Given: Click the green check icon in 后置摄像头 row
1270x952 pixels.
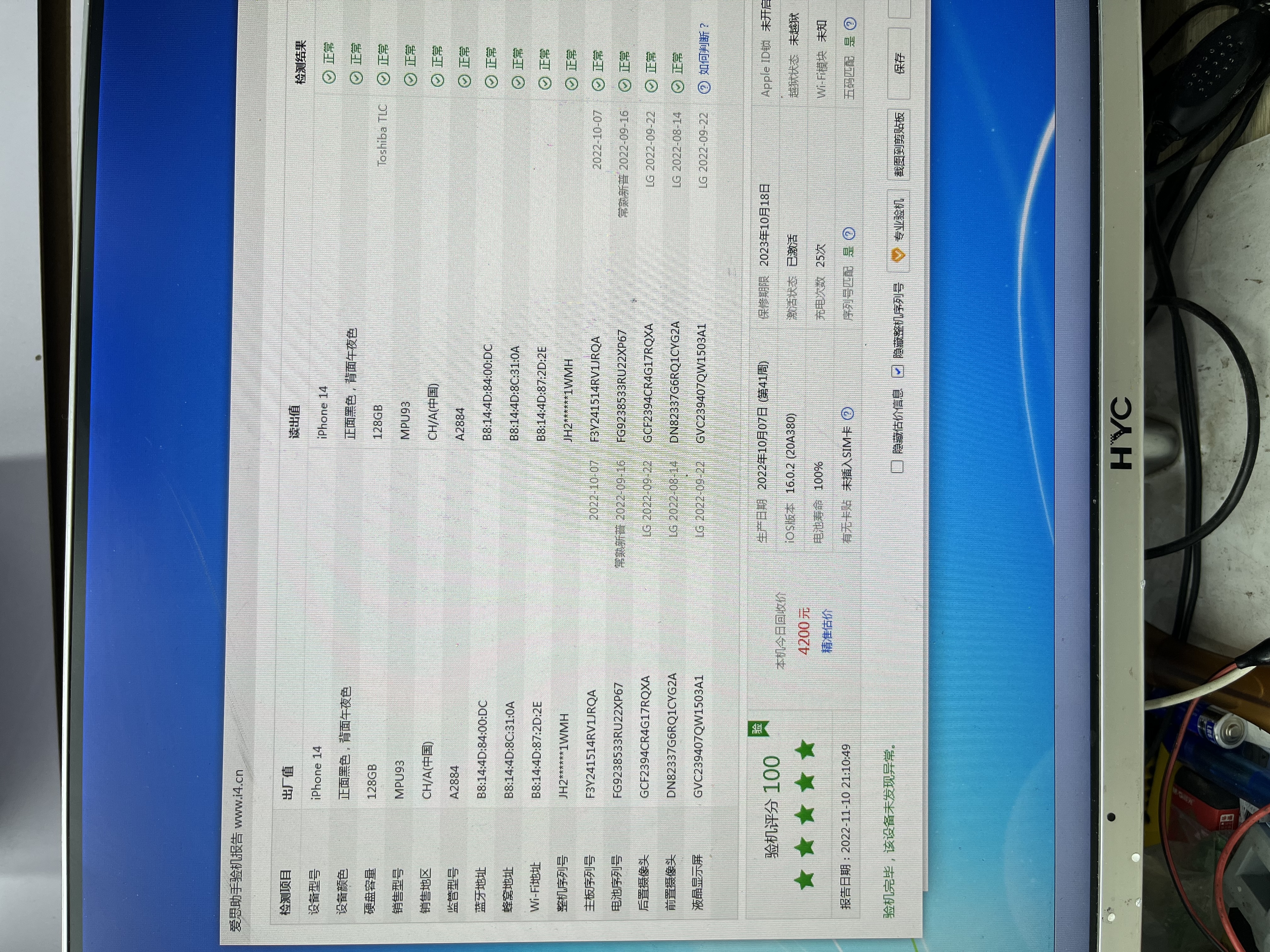Looking at the screenshot, I should [x=650, y=86].
